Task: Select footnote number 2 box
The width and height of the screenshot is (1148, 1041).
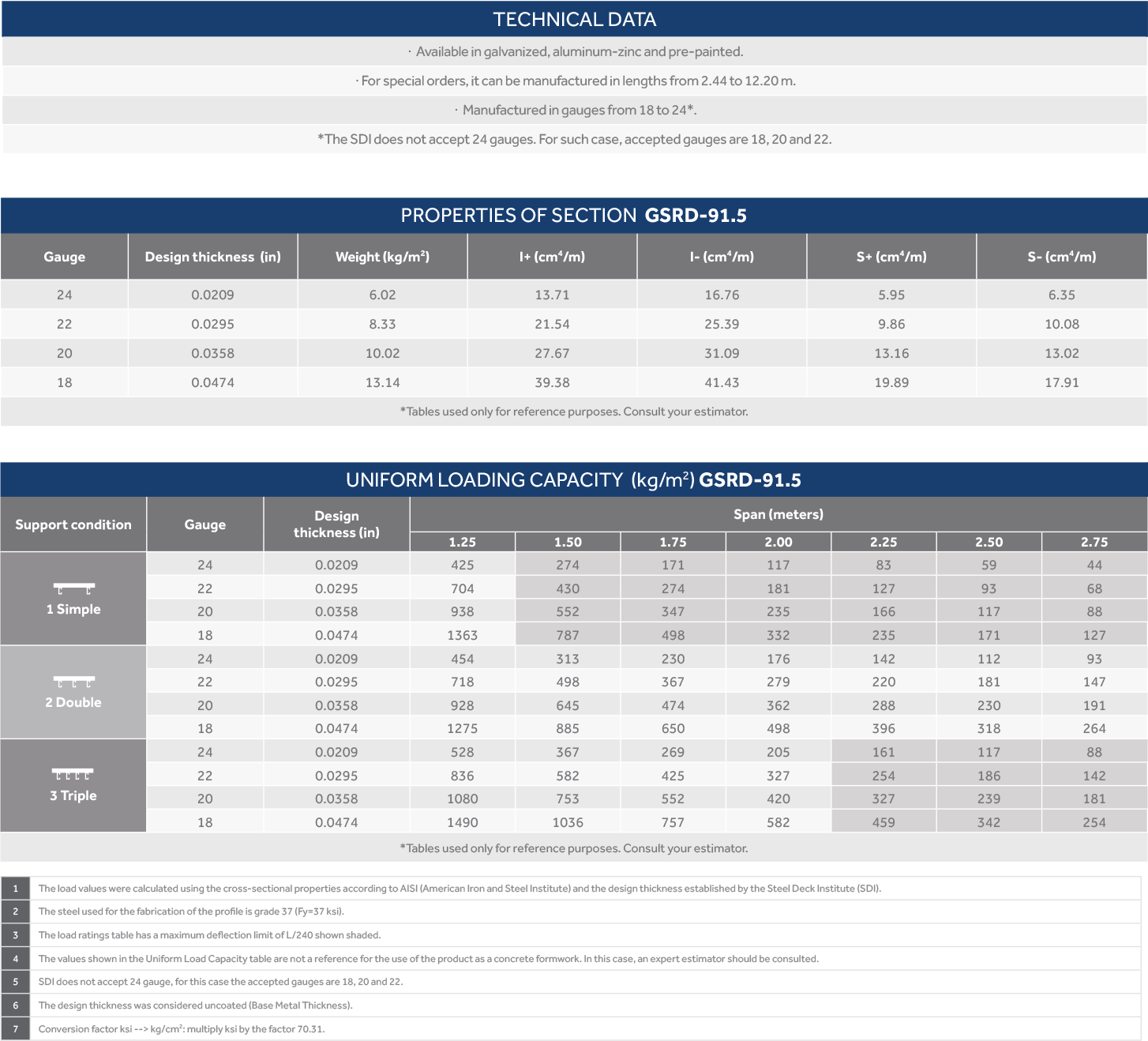Action: (15, 911)
